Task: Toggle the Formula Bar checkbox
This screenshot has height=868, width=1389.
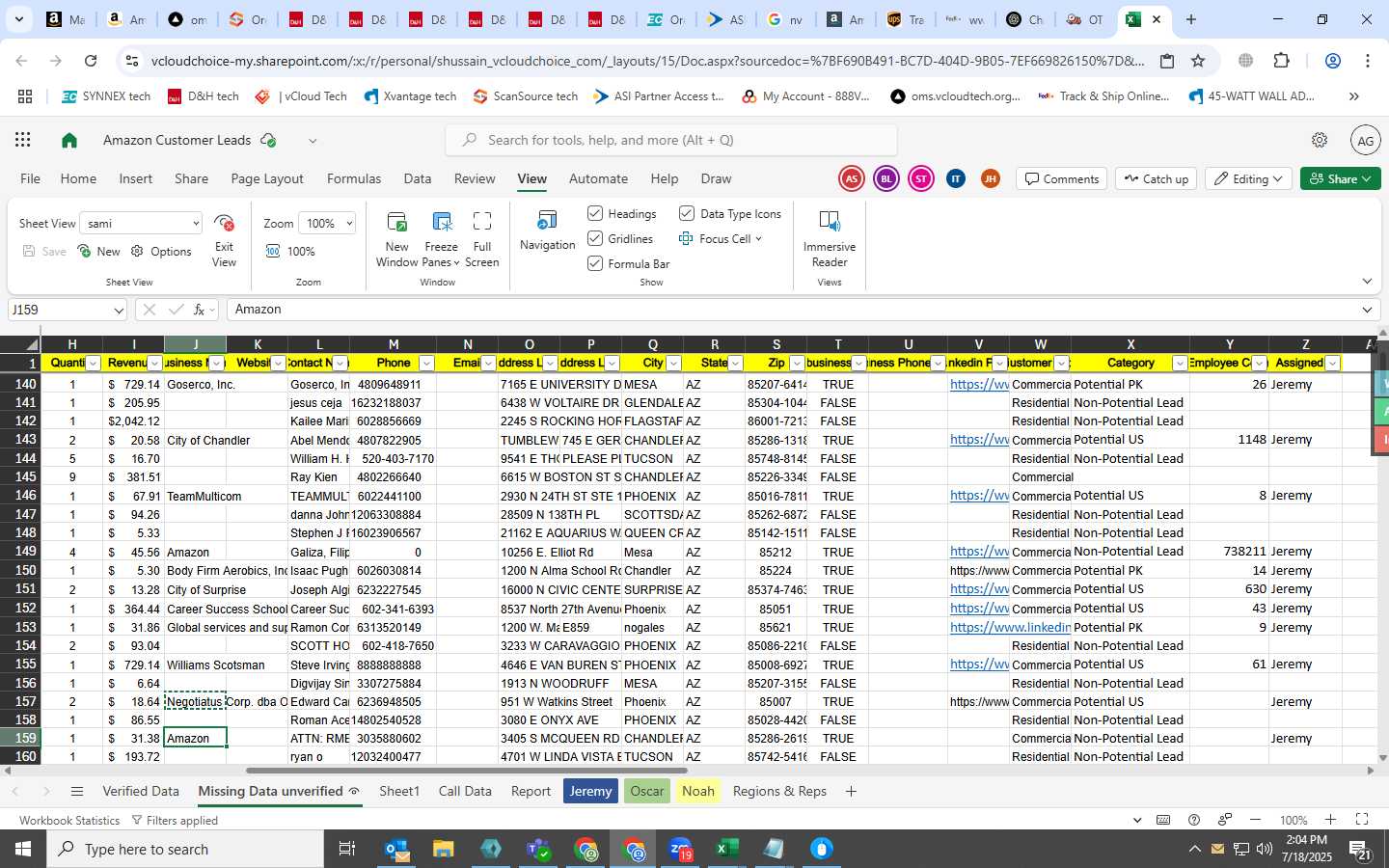Action: pos(595,263)
